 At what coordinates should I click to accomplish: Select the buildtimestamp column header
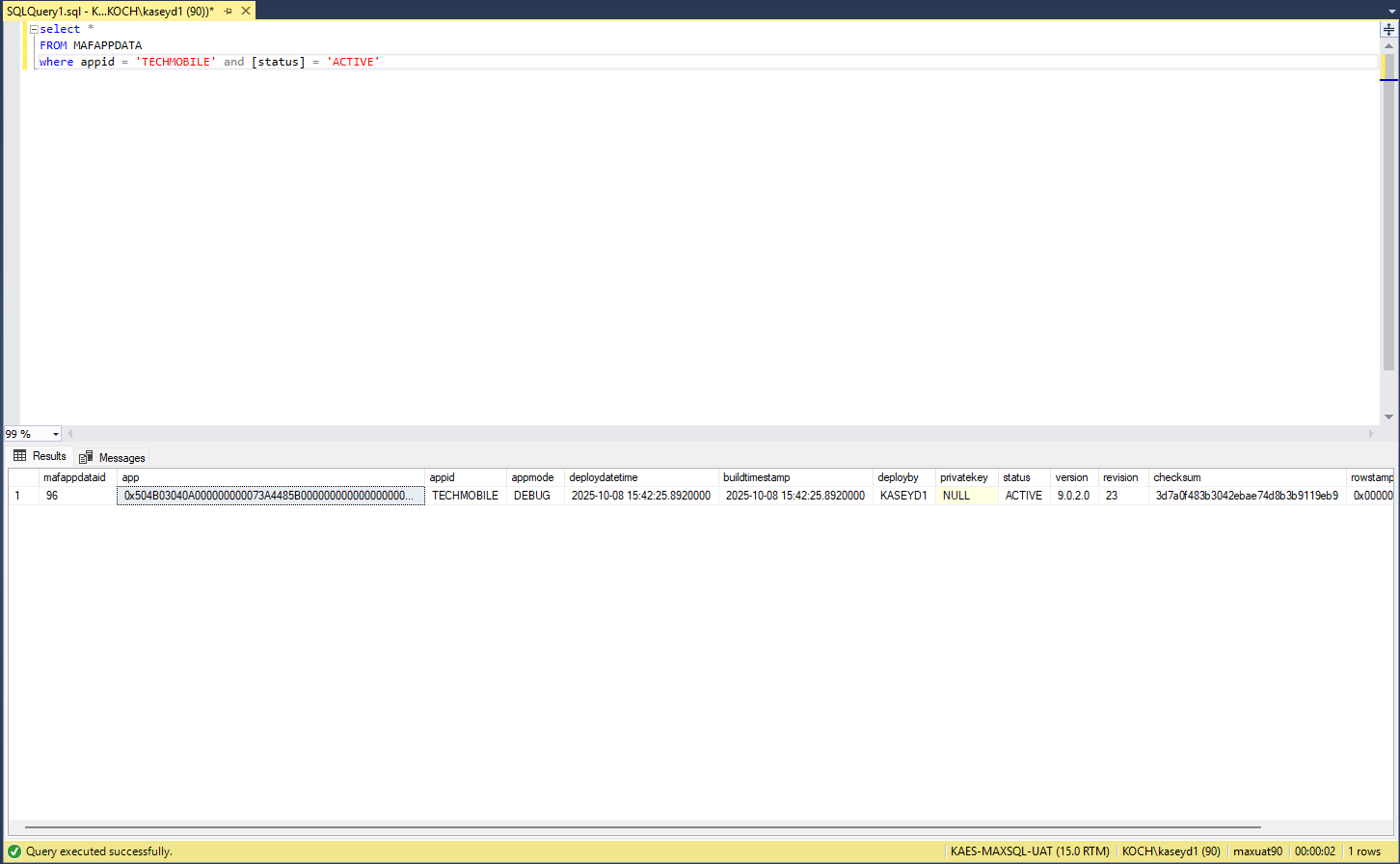pyautogui.click(x=796, y=477)
